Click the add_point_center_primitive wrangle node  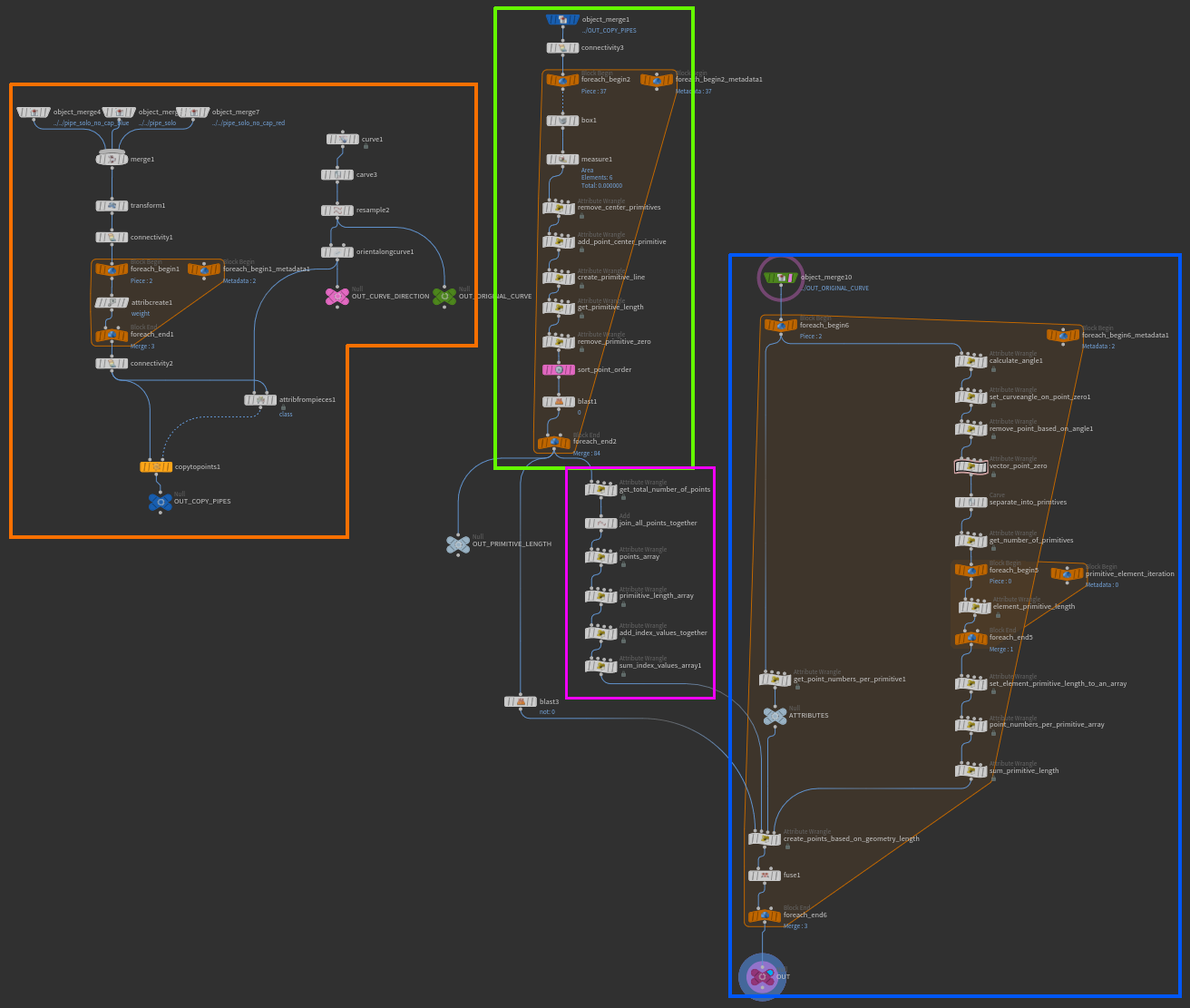coord(559,242)
